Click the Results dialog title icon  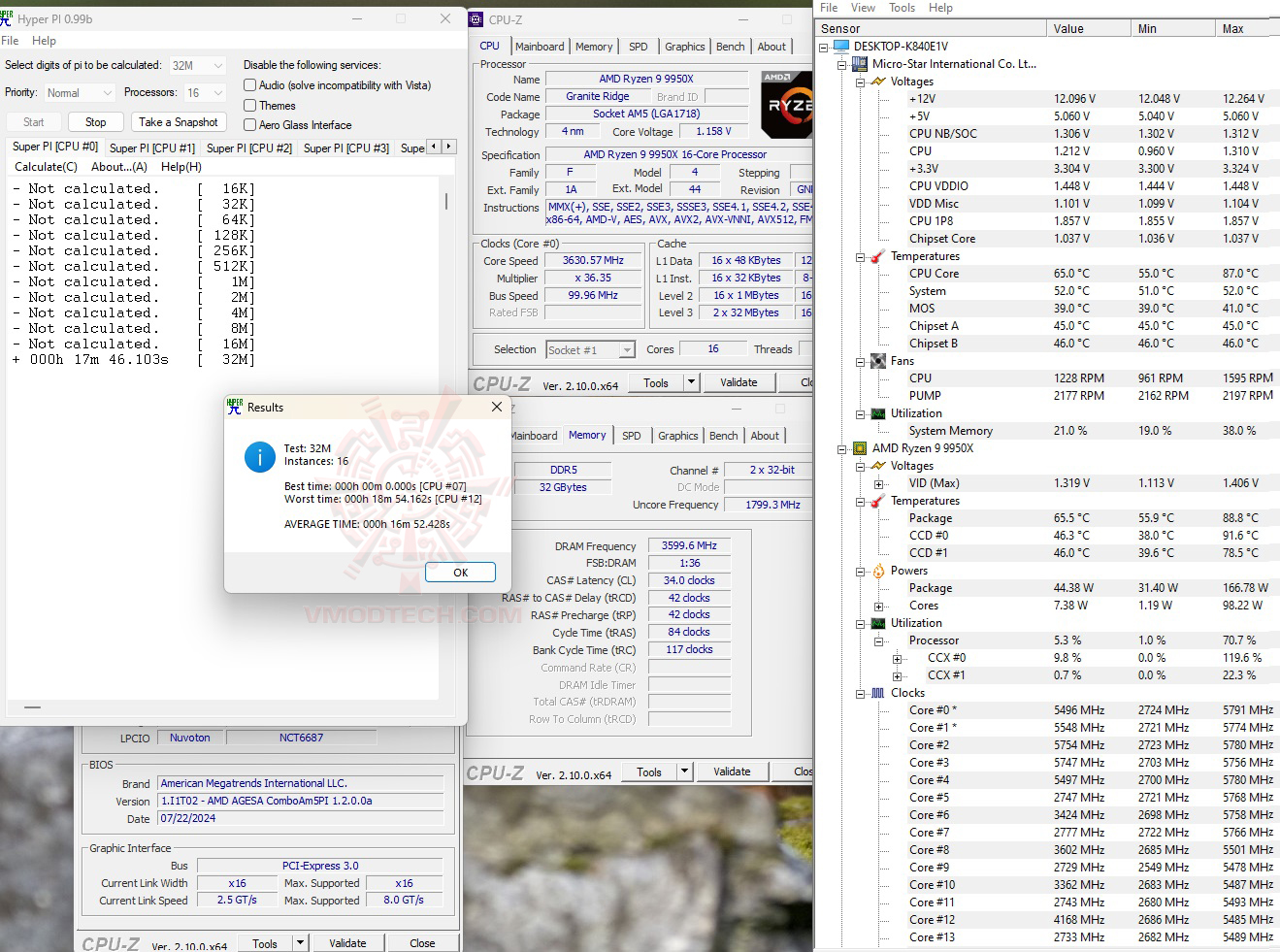235,407
